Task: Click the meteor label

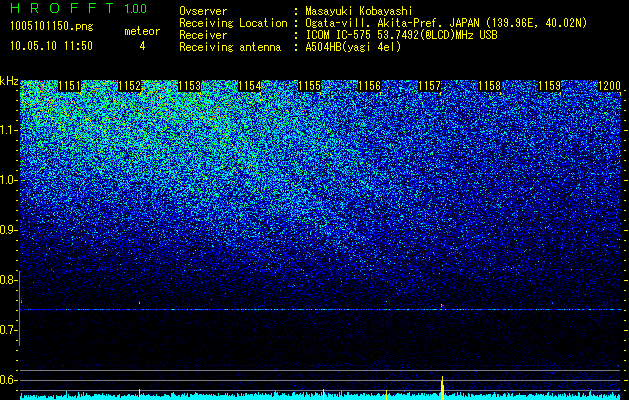Action: coord(142,31)
